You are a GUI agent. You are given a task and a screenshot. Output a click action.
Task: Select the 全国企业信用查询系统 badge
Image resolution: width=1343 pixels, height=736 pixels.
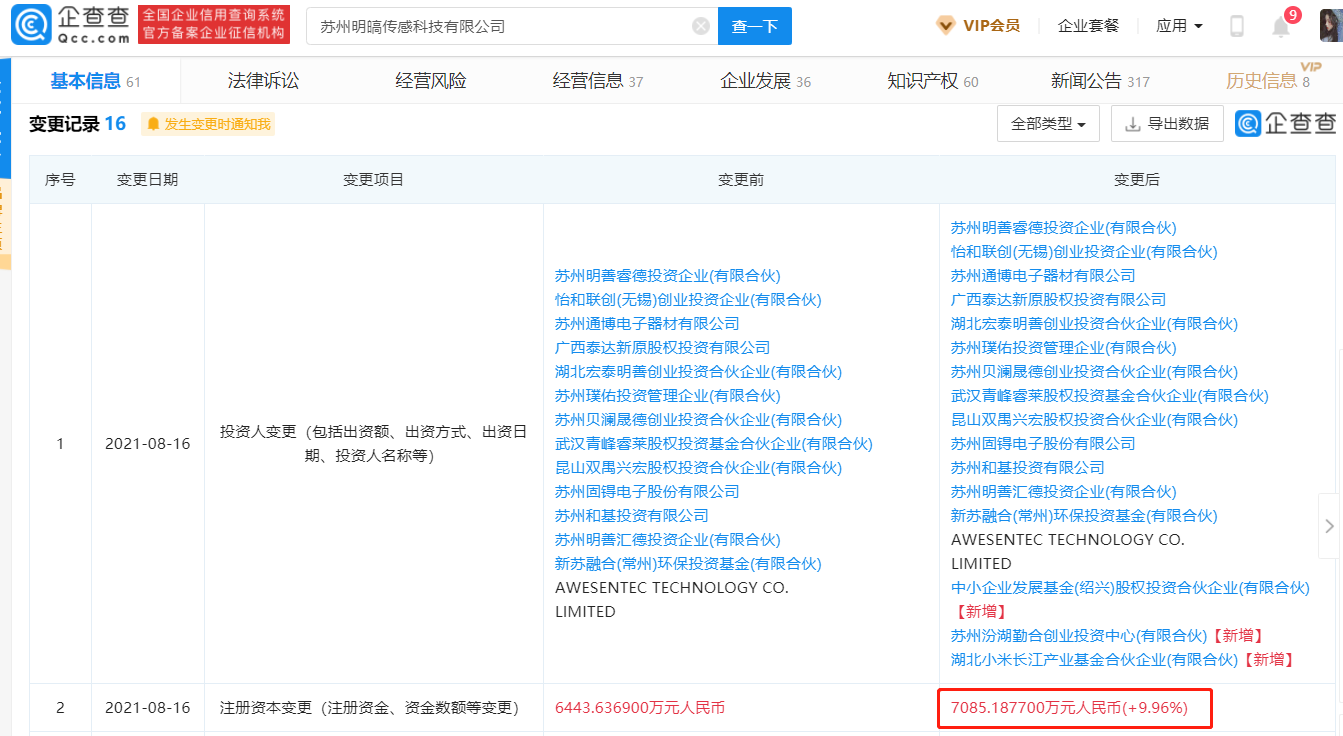[x=213, y=25]
